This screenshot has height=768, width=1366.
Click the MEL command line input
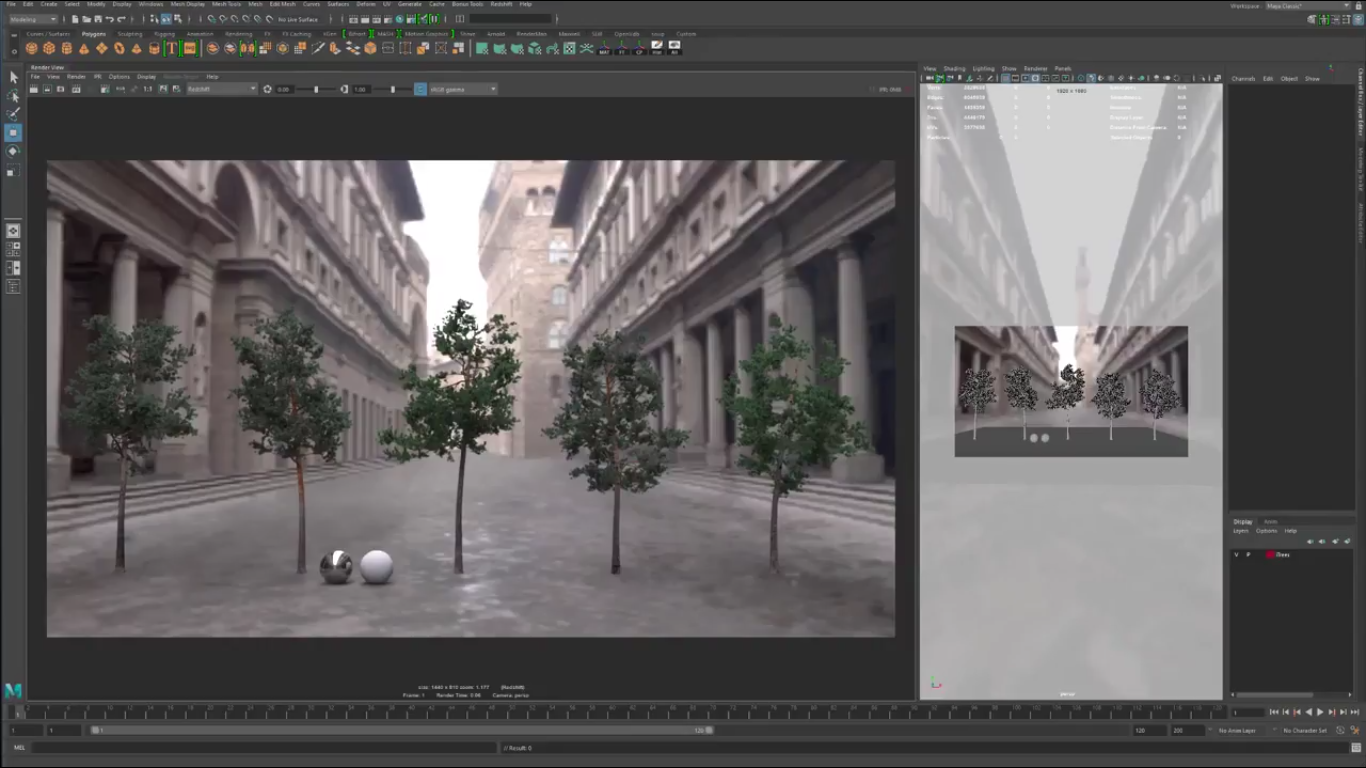(x=263, y=748)
